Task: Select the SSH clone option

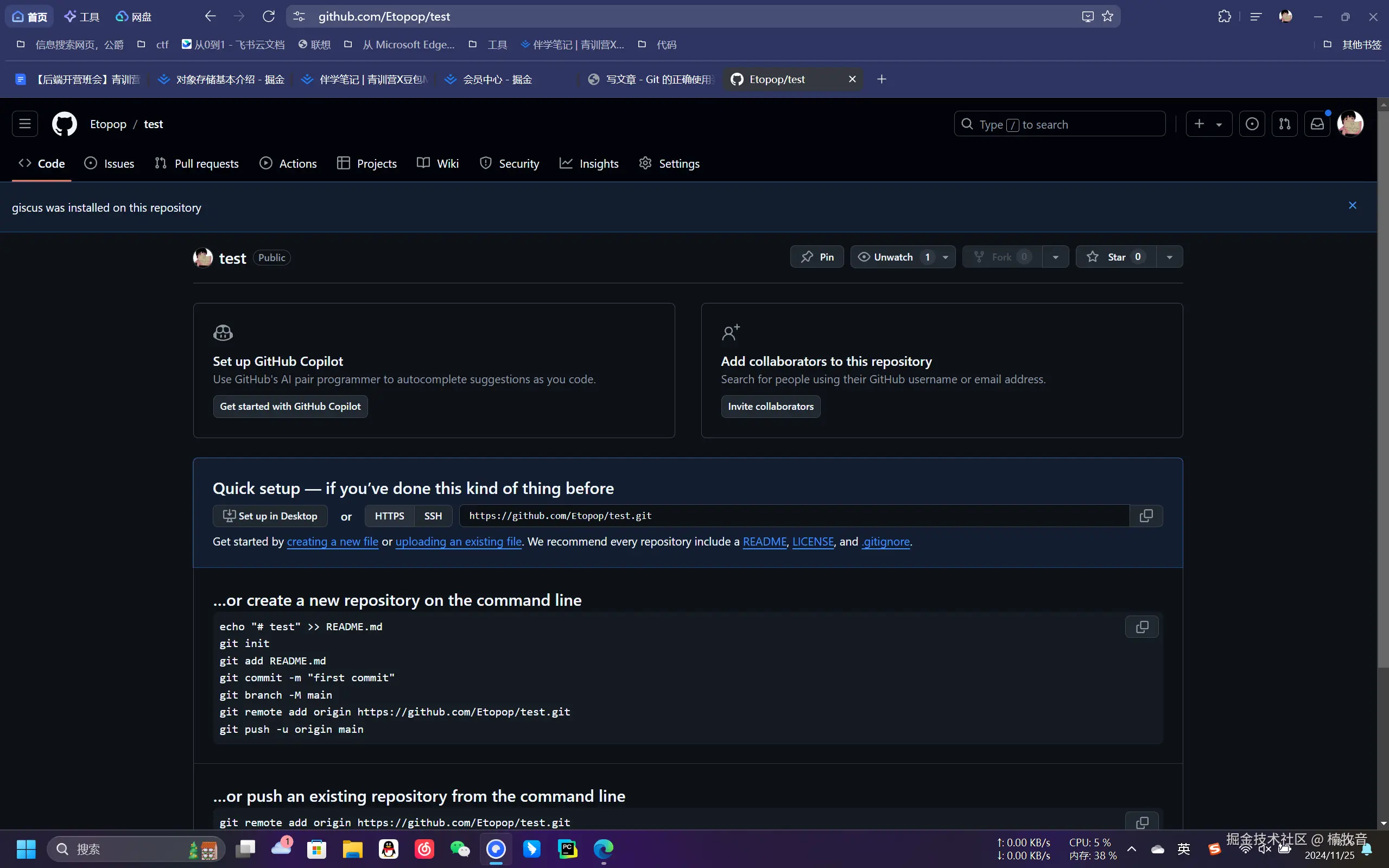Action: click(433, 516)
